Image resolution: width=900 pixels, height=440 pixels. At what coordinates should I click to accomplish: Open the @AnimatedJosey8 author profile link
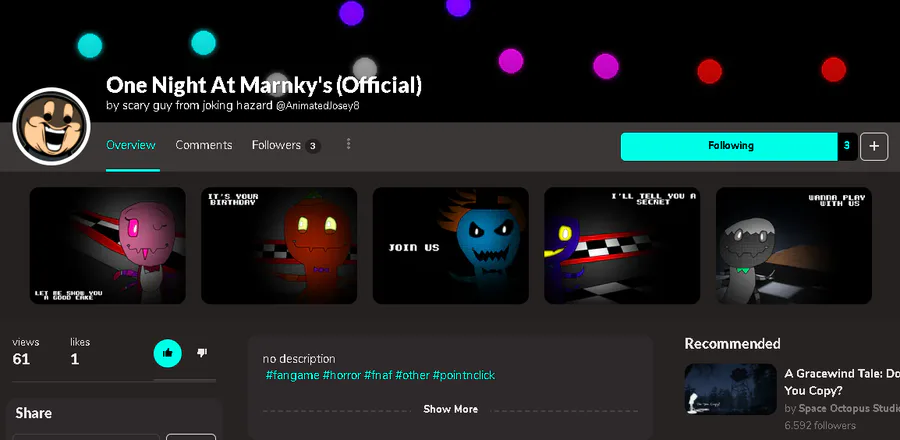pos(318,106)
